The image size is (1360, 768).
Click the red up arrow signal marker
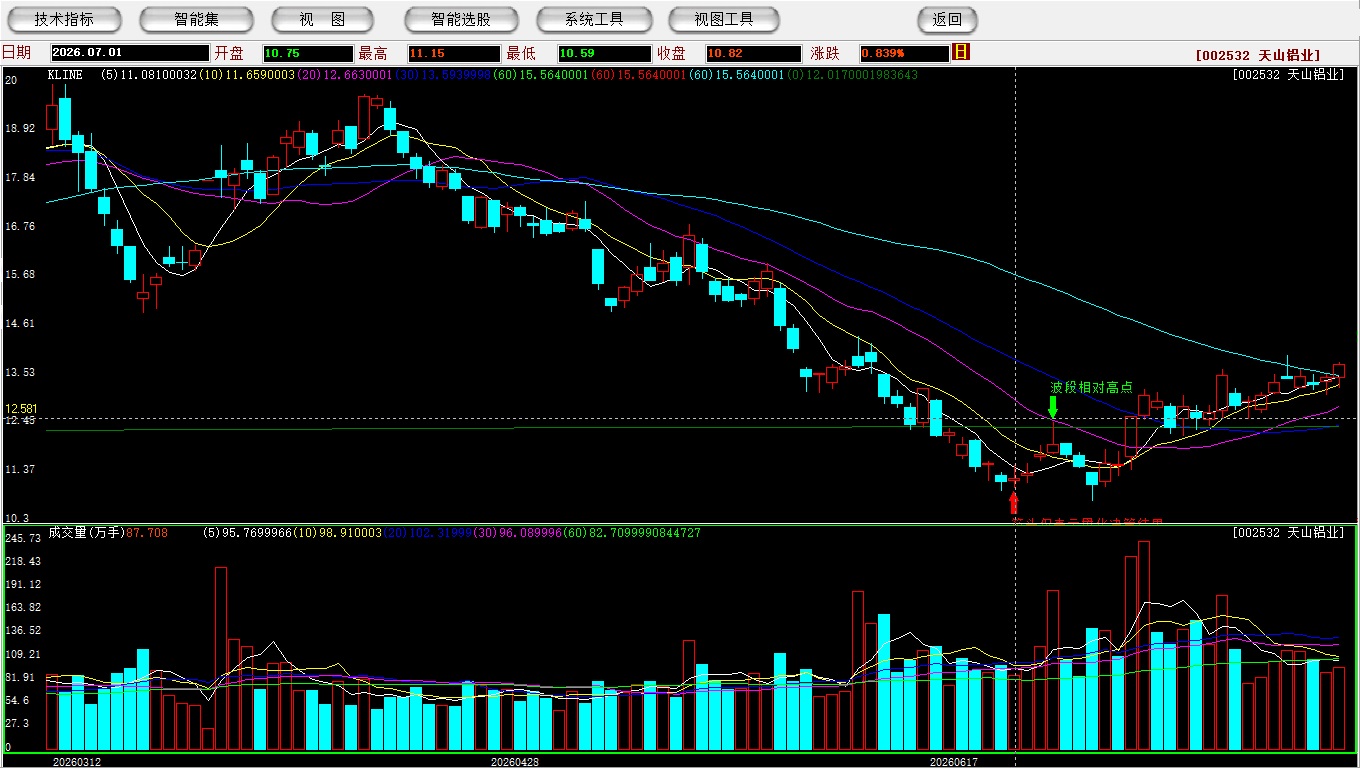pos(1014,503)
